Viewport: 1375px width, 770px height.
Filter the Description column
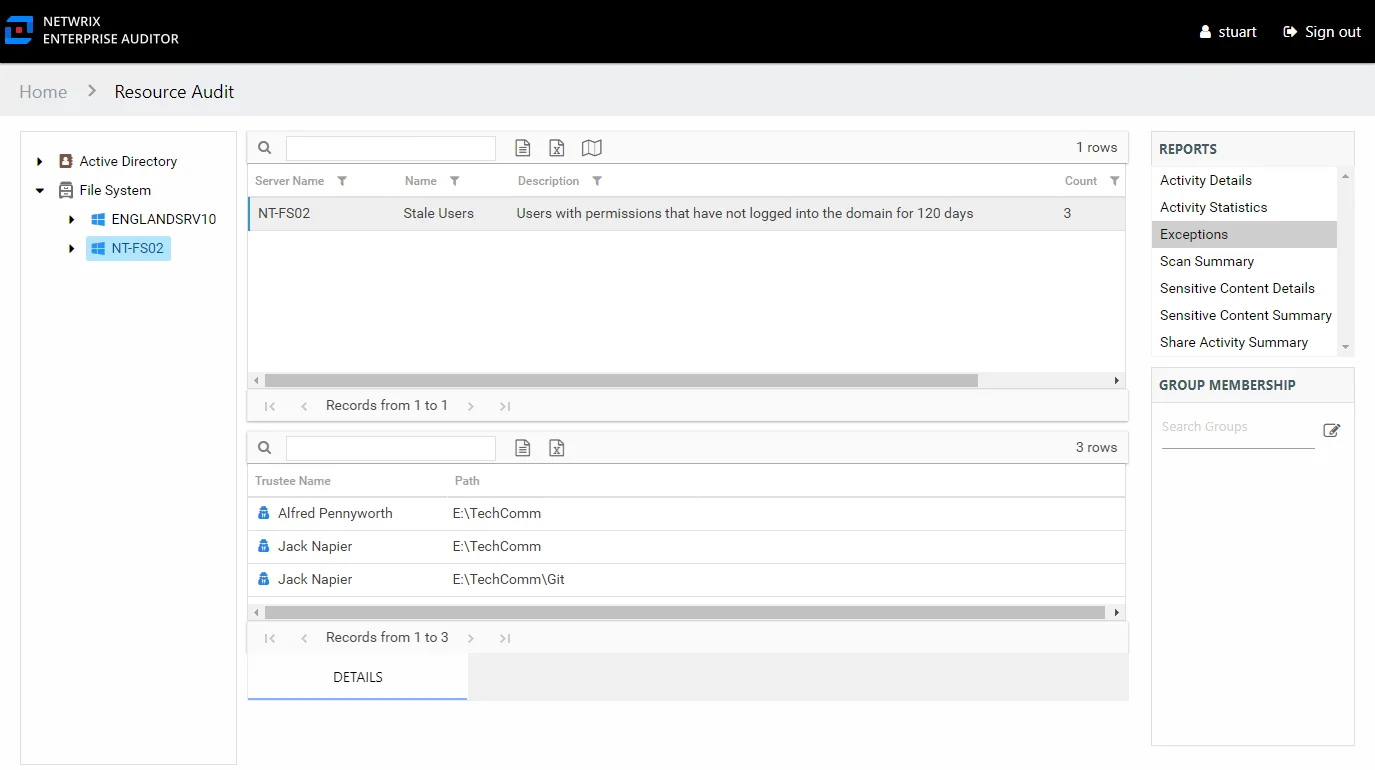(597, 181)
